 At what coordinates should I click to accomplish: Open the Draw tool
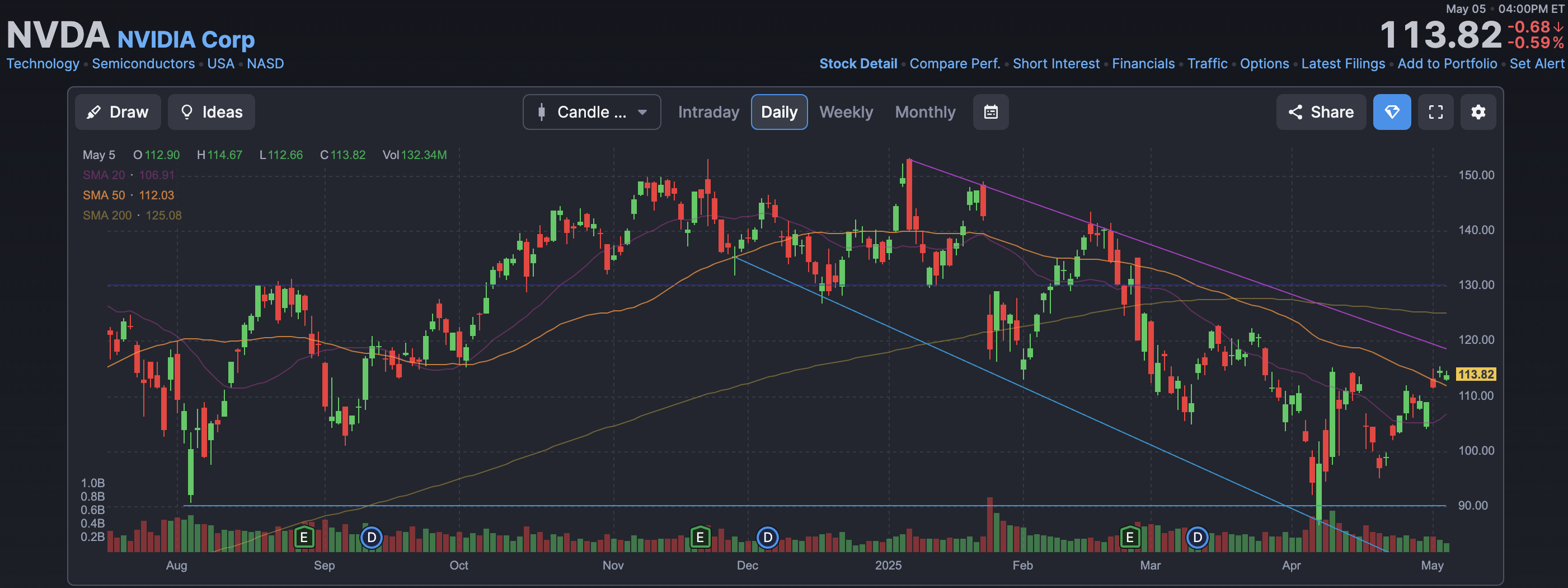(x=118, y=112)
